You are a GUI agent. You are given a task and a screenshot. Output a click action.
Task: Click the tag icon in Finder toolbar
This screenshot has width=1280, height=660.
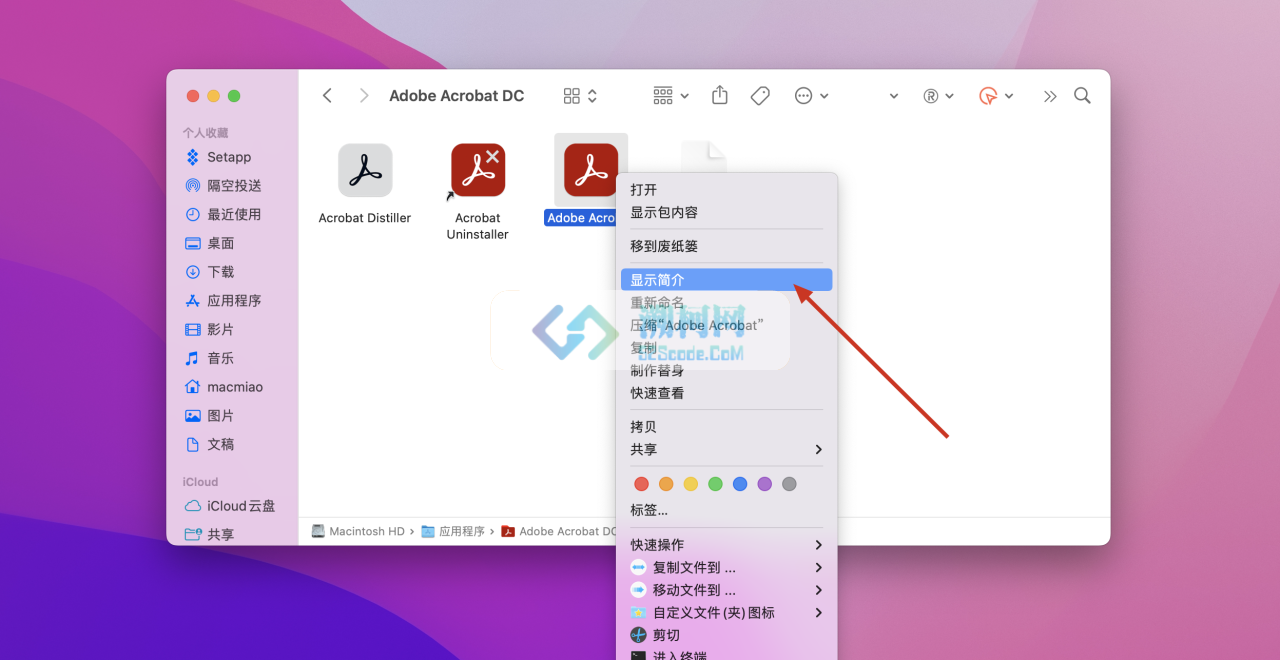pos(760,96)
